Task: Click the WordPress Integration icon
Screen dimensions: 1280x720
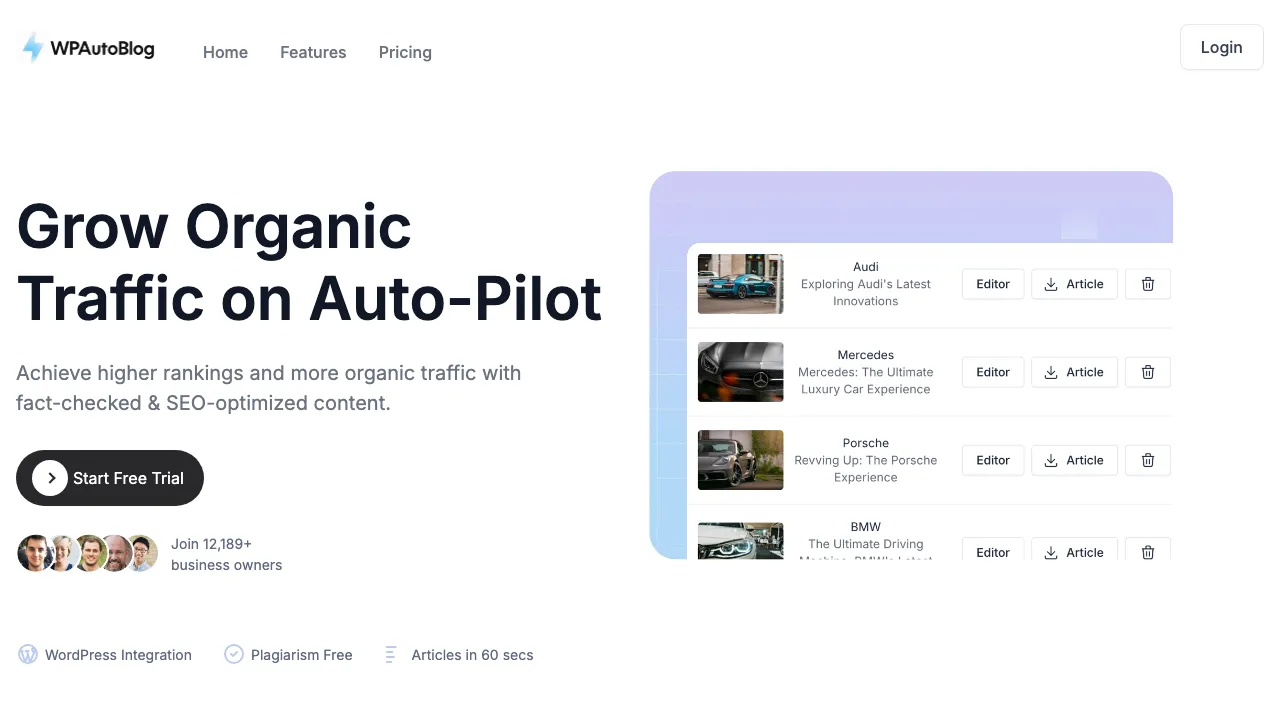Action: coord(29,654)
